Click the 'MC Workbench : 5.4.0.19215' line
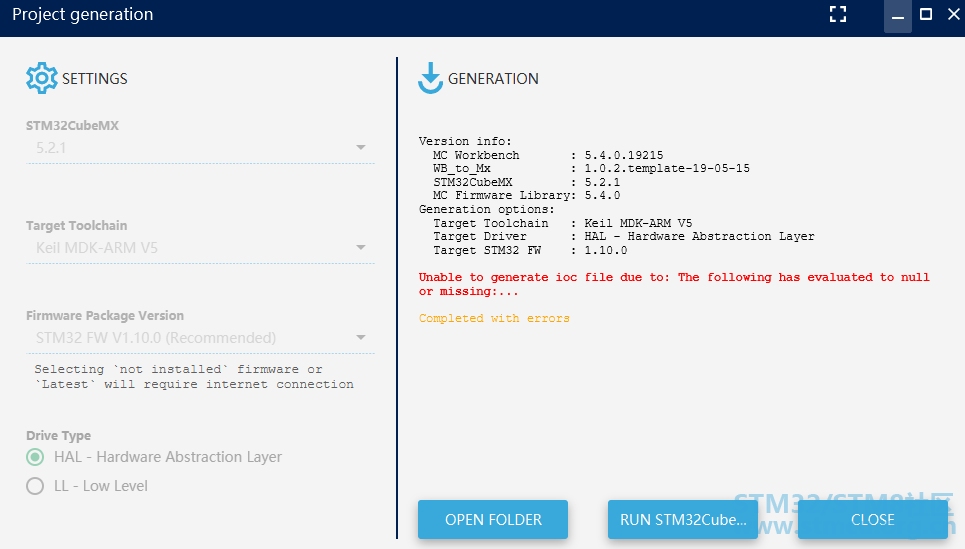Viewport: 965px width, 549px height. click(548, 155)
